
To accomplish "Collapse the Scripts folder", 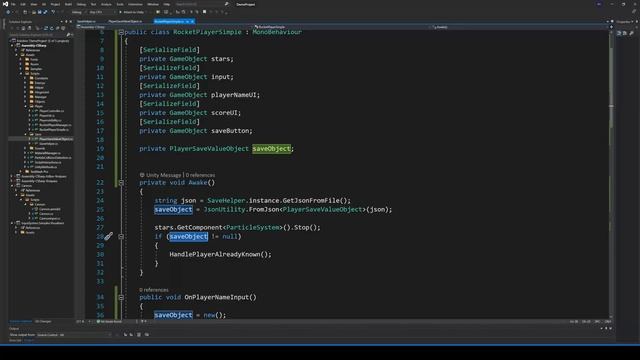I will [21, 74].
